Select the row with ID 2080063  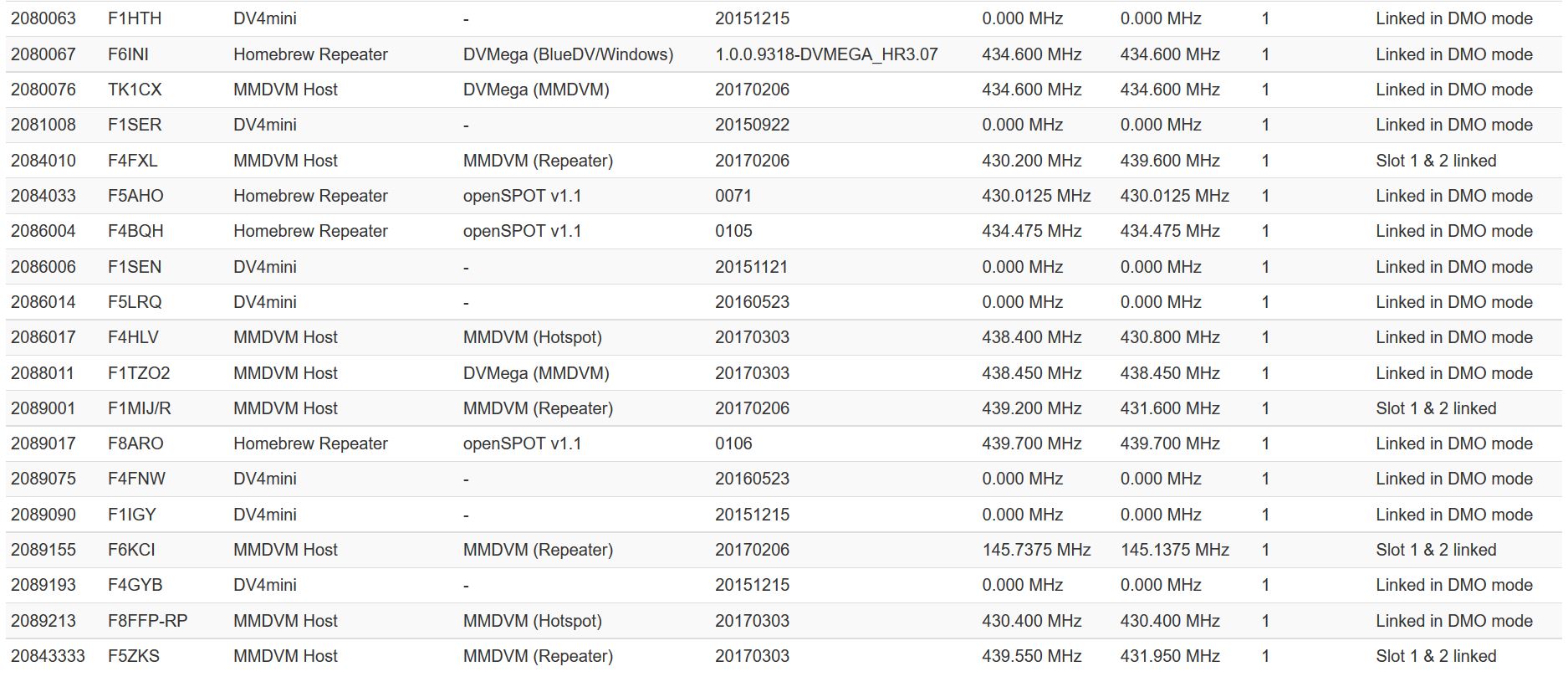(784, 18)
